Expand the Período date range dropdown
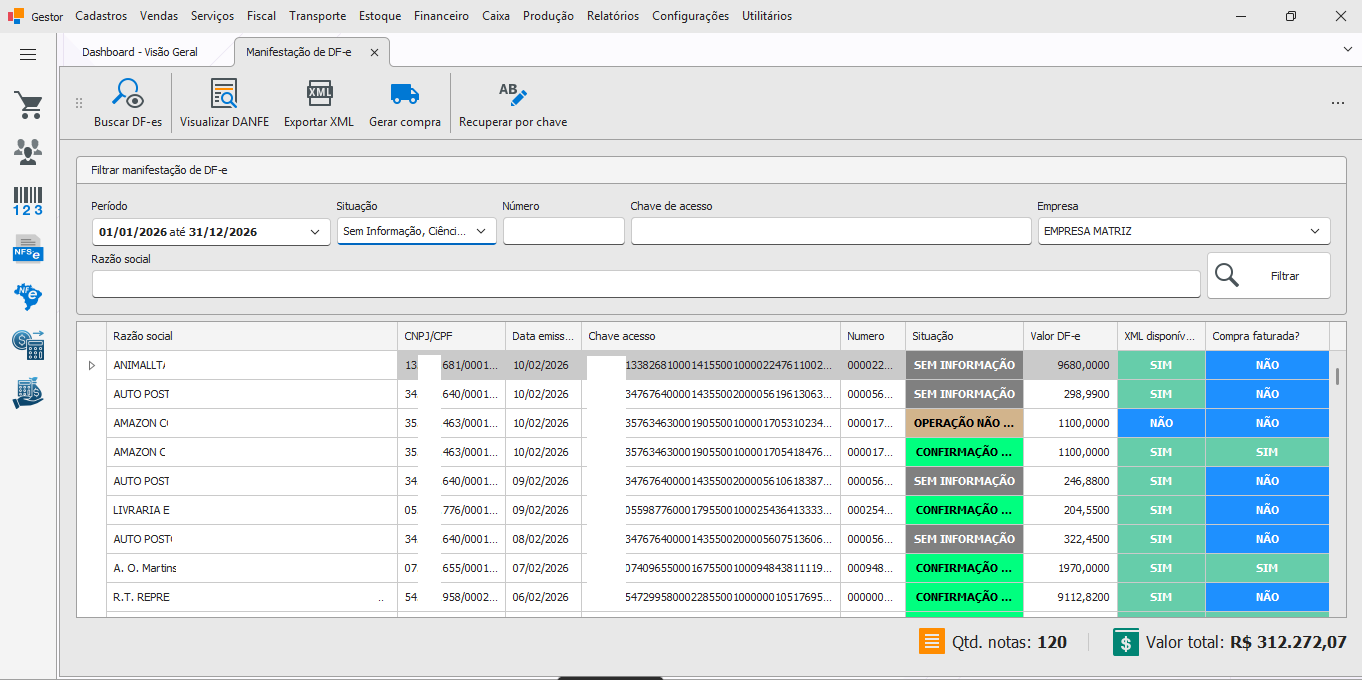The width and height of the screenshot is (1362, 680). 315,232
